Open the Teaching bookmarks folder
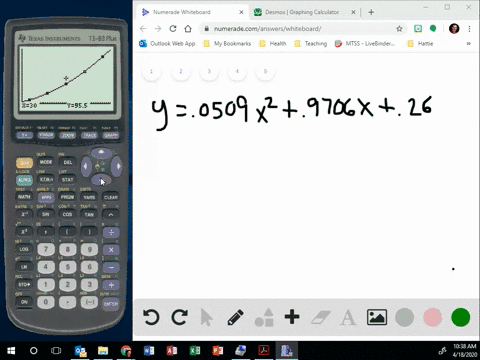Viewport: 480px width, 360px height. click(x=311, y=43)
